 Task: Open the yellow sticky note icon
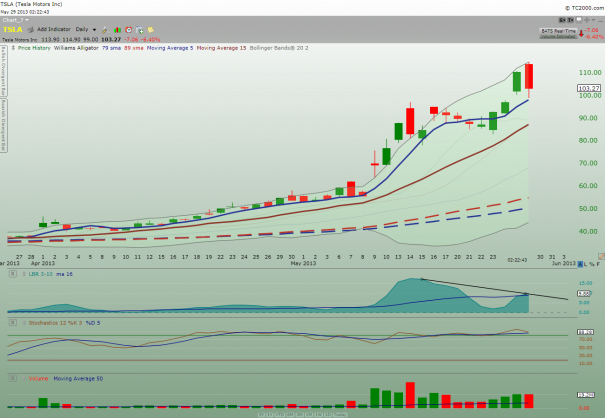(150, 30)
